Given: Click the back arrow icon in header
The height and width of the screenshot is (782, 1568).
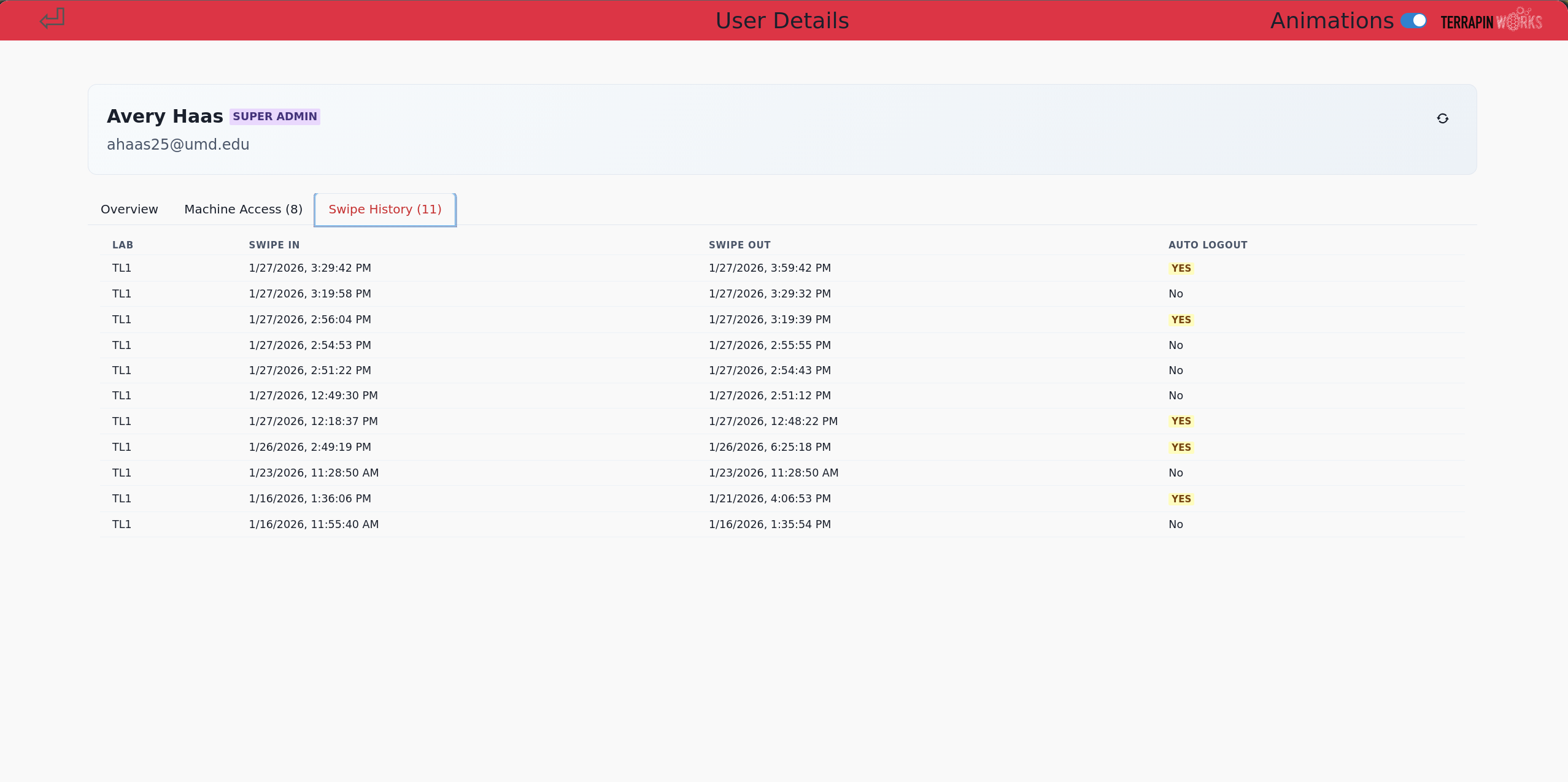Looking at the screenshot, I should tap(52, 19).
